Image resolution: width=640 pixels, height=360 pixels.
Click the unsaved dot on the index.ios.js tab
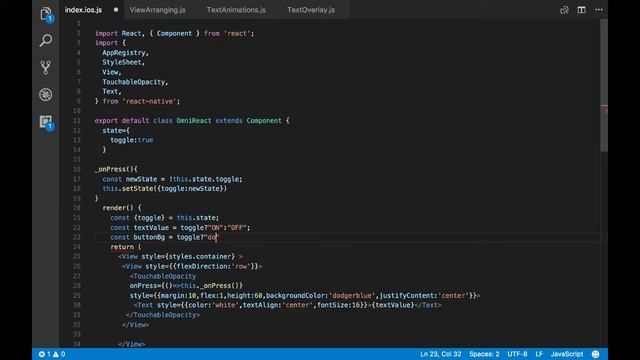pos(116,9)
